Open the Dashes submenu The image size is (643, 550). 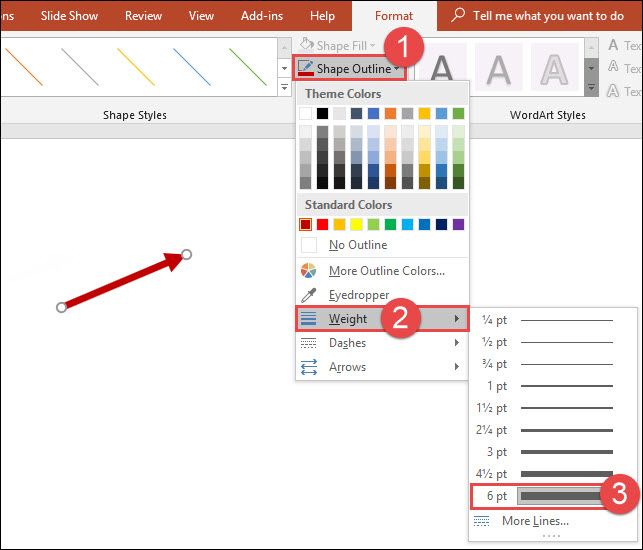point(382,342)
